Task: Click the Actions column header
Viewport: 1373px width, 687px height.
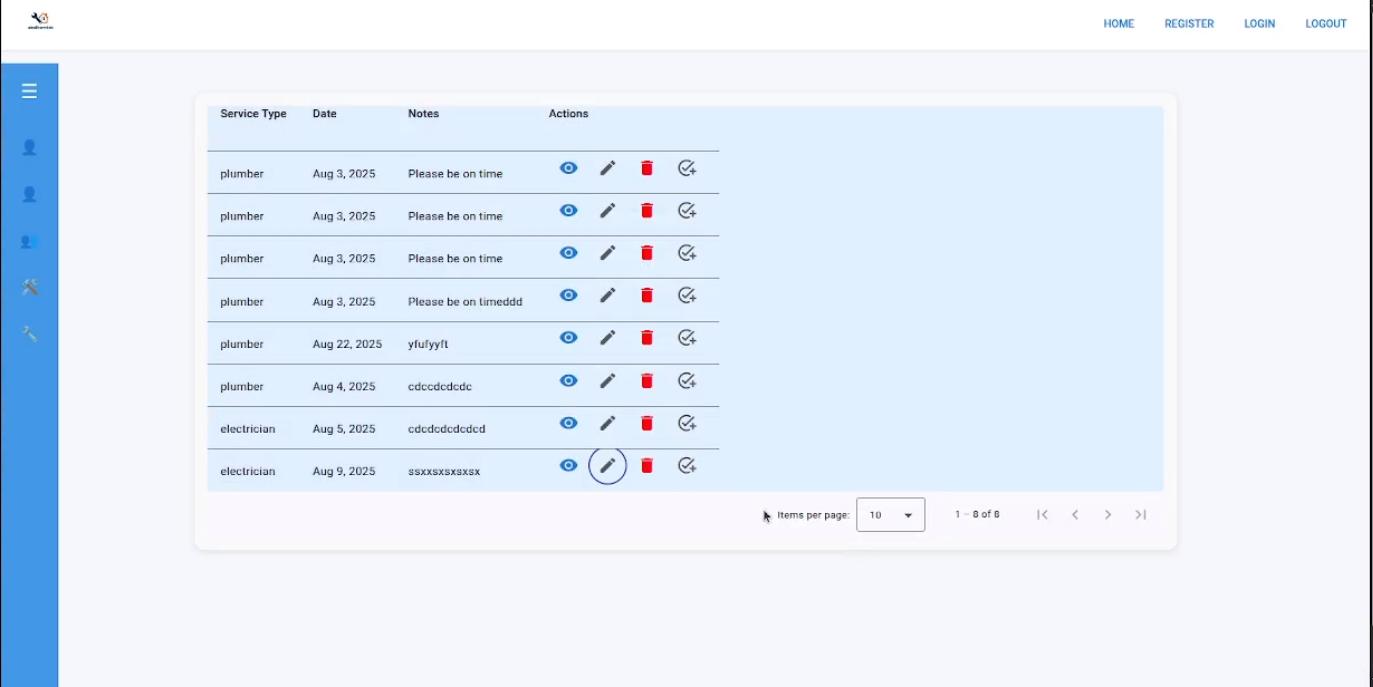Action: click(568, 114)
